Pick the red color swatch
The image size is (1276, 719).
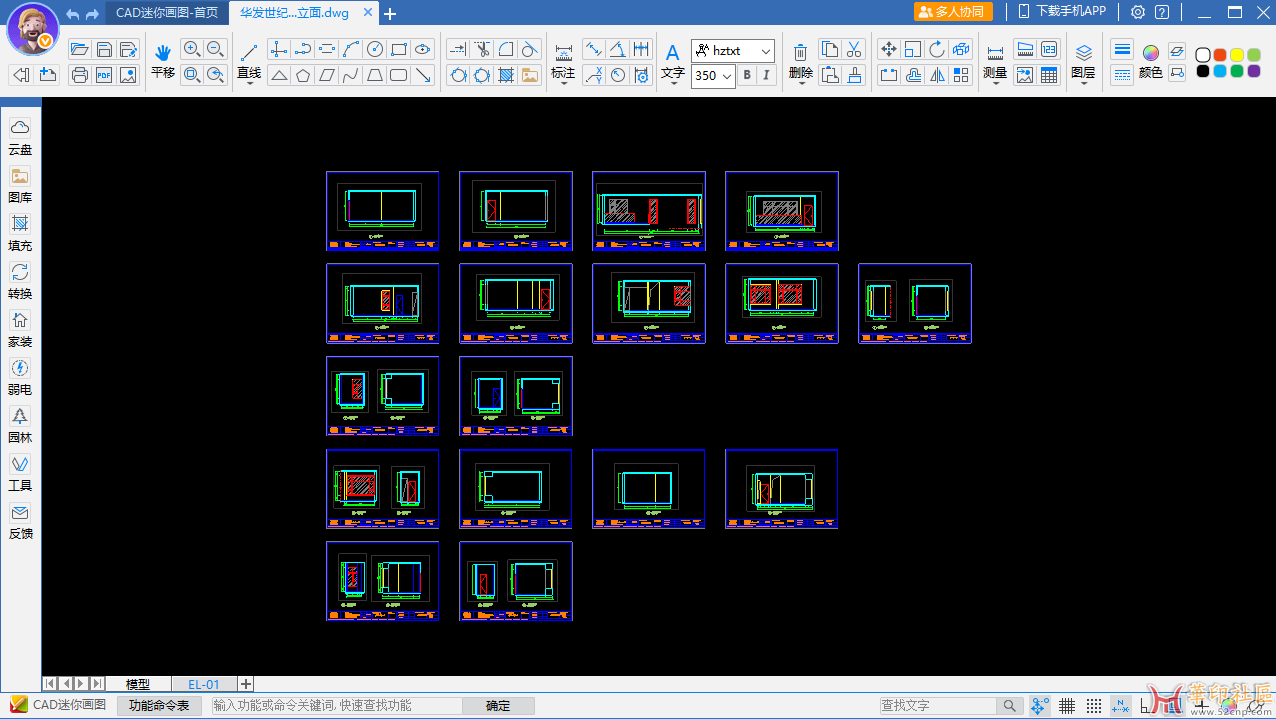pyautogui.click(x=1220, y=55)
